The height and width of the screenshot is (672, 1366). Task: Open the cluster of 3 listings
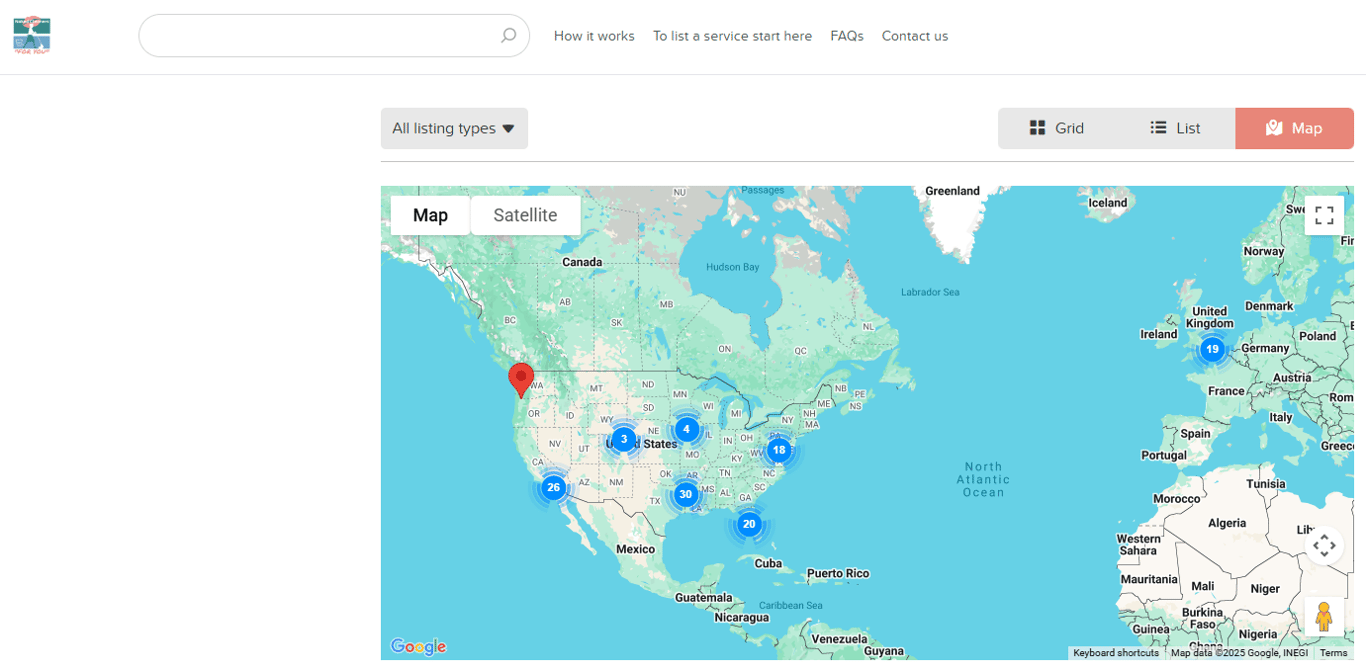tap(623, 439)
